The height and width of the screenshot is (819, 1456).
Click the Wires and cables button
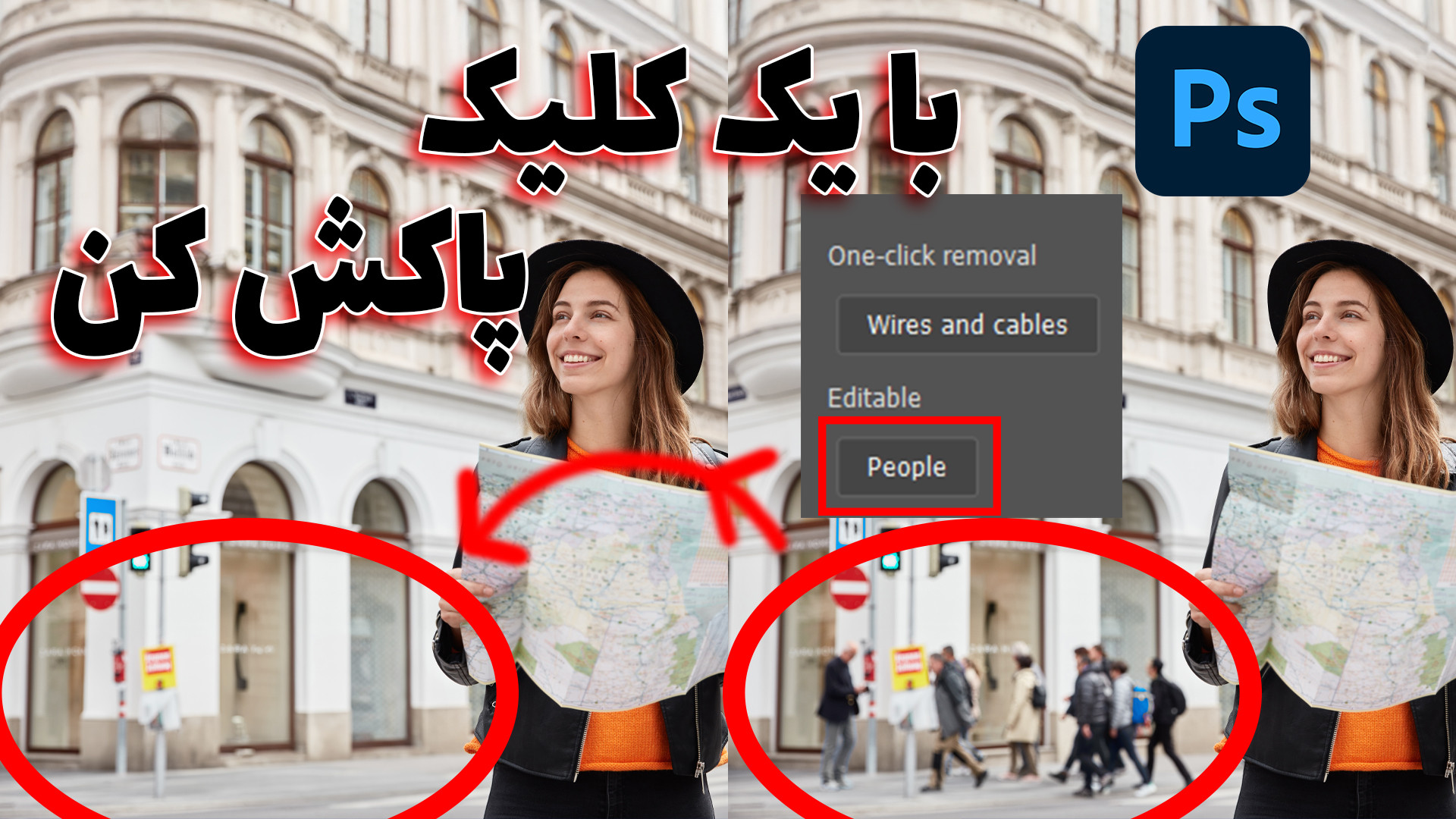click(967, 325)
